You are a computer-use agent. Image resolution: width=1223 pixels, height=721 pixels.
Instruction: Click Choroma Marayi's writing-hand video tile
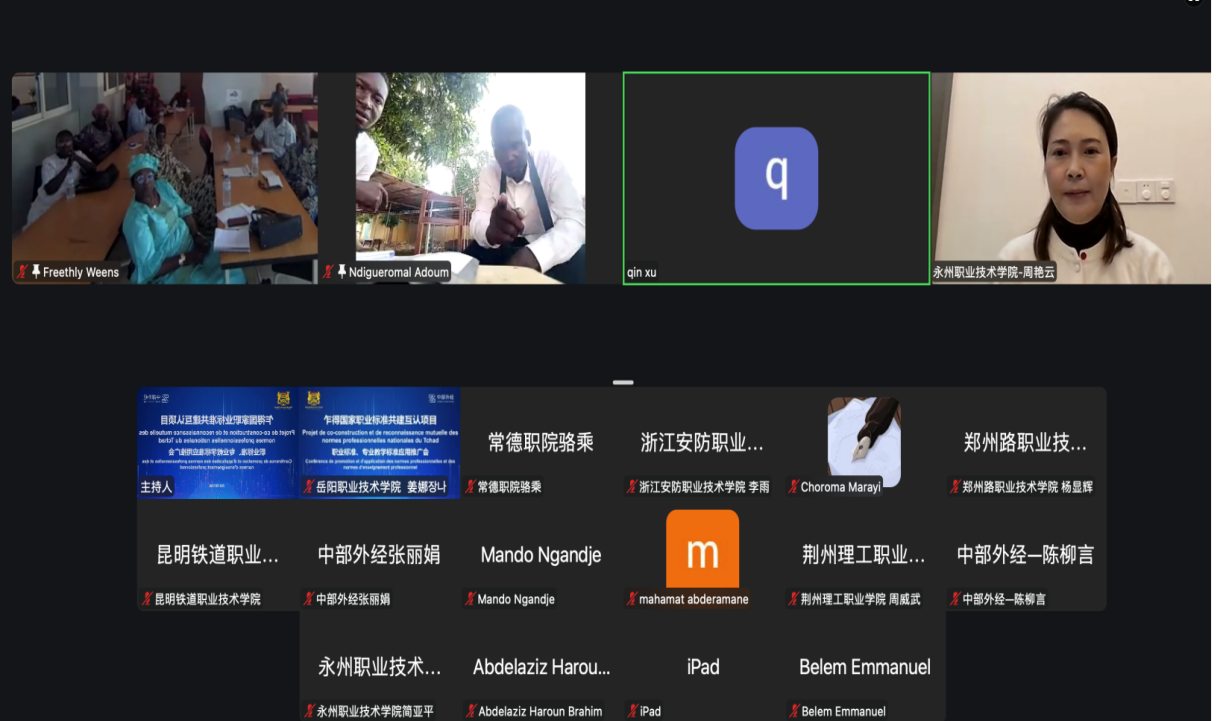(863, 440)
